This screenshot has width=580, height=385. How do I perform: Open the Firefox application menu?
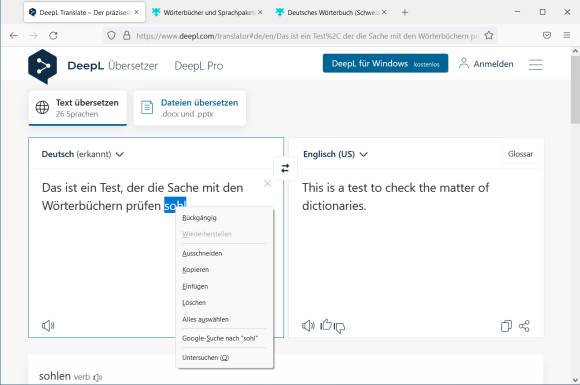coord(567,35)
